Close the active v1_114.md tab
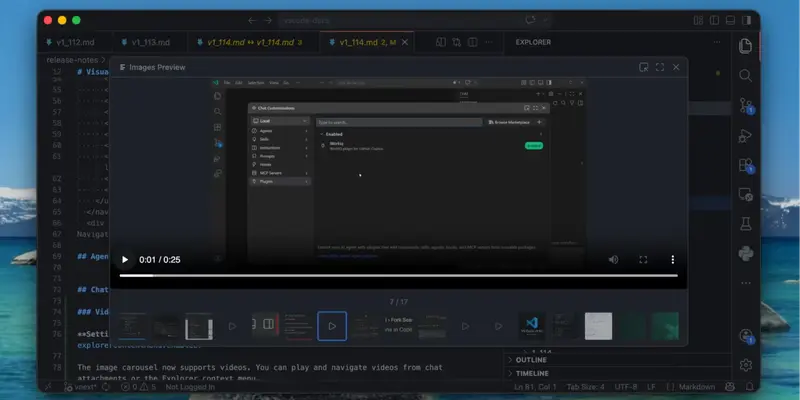The width and height of the screenshot is (800, 400). pos(405,42)
